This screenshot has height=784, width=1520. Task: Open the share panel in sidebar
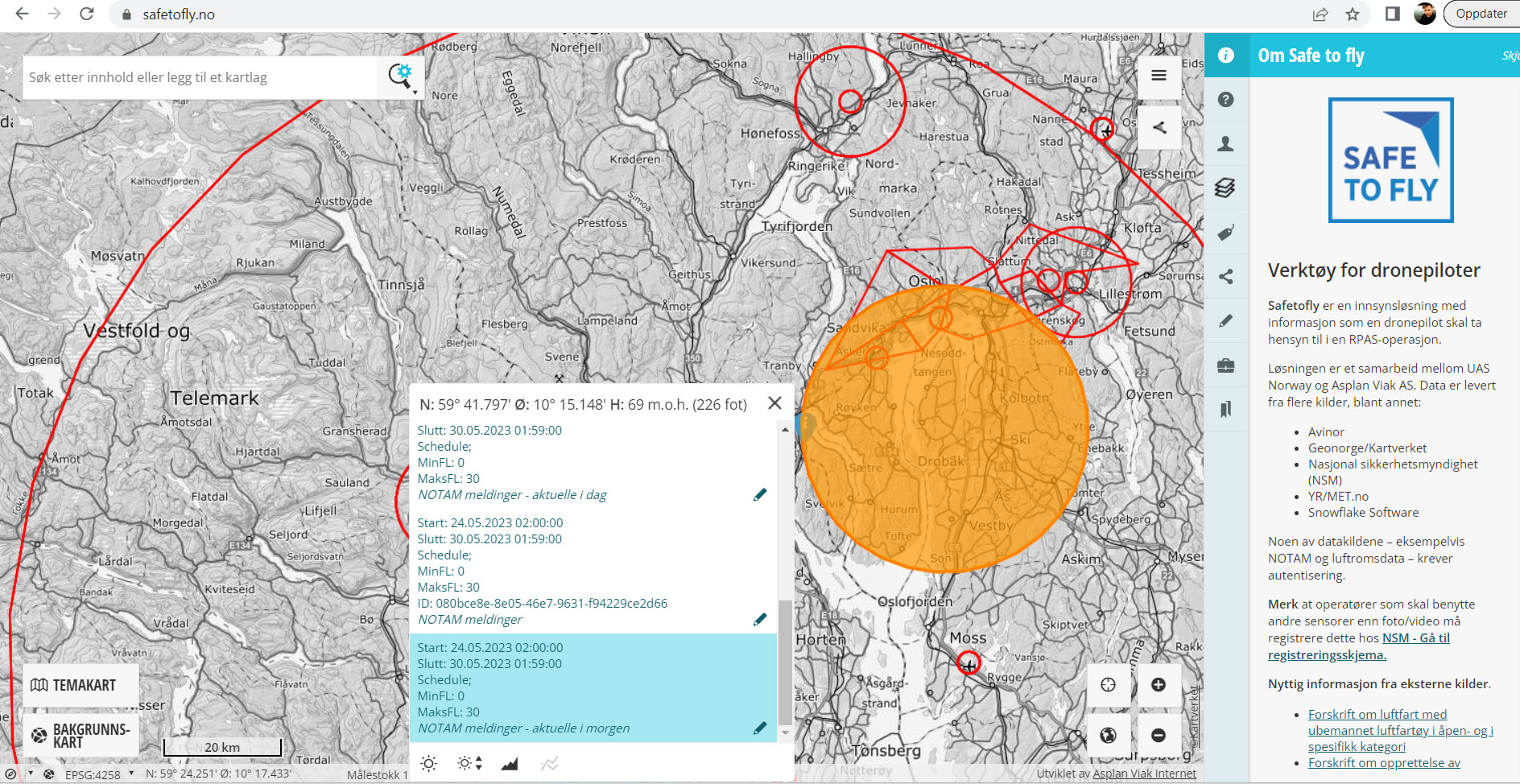click(1226, 277)
